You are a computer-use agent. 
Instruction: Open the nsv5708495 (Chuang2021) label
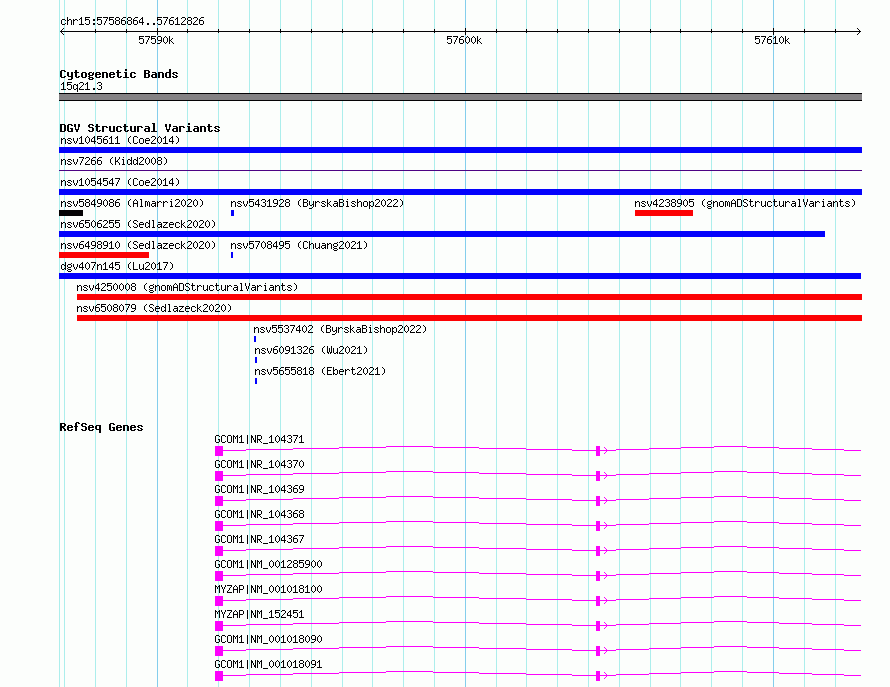point(299,245)
